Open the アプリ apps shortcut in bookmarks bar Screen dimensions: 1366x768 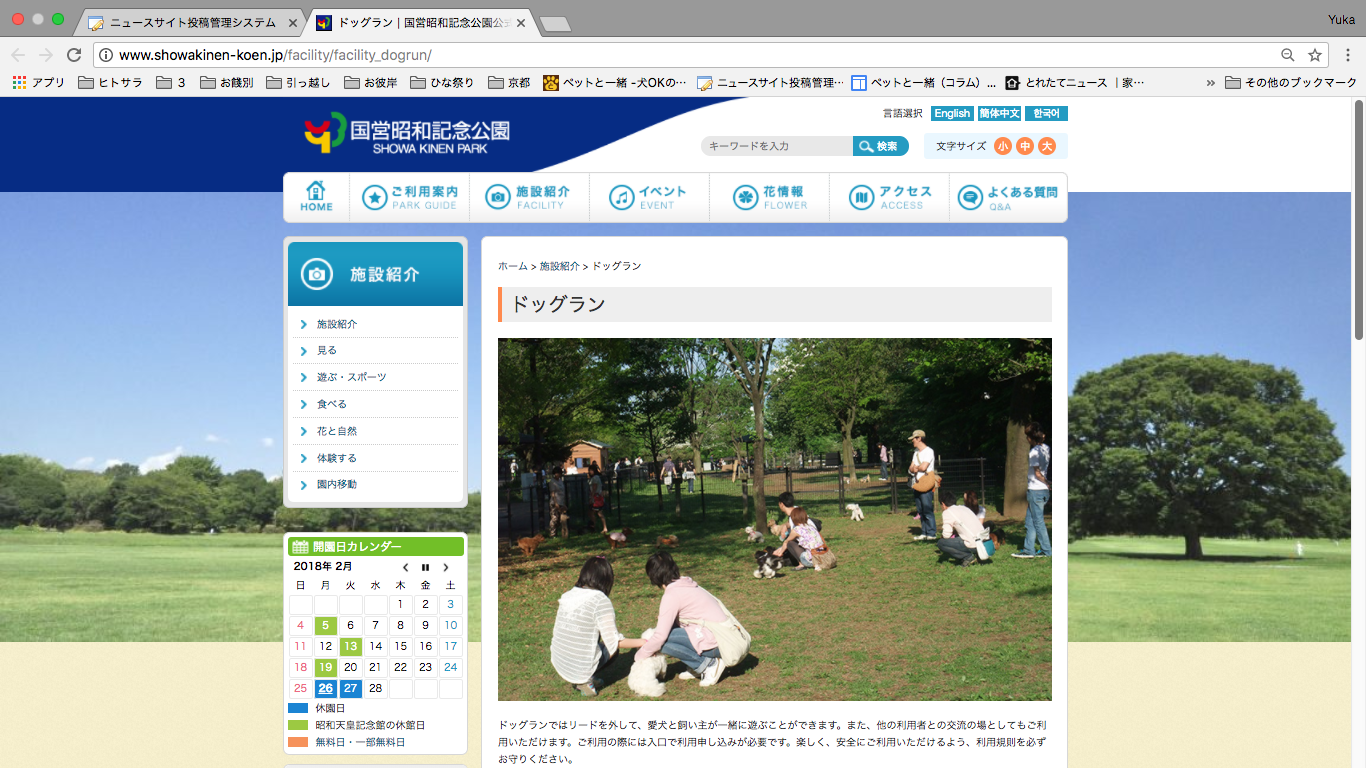tap(38, 83)
